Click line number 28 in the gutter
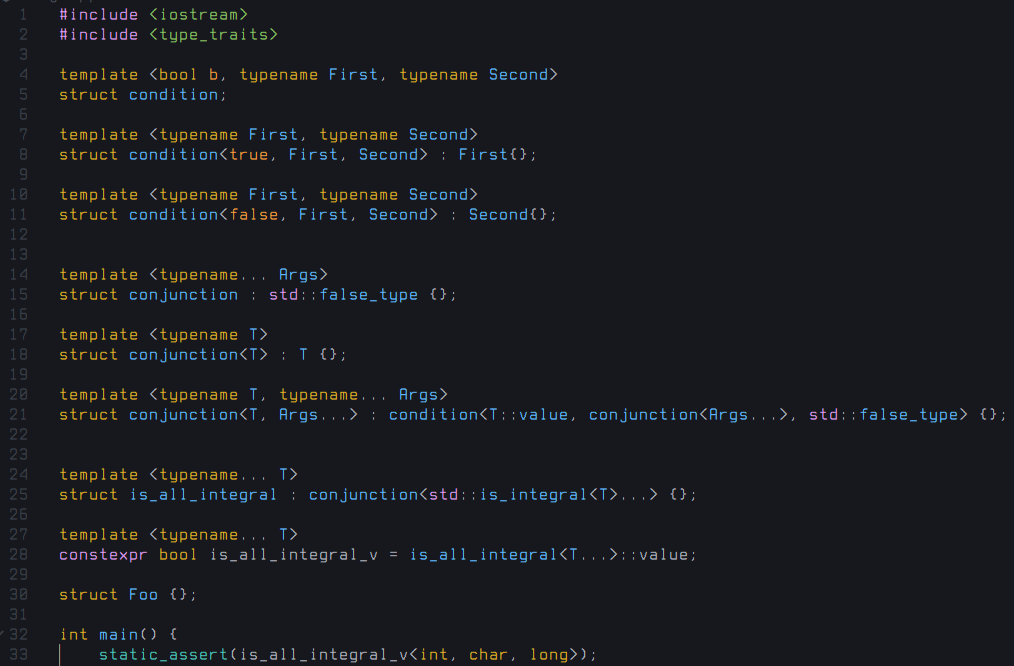The height and width of the screenshot is (666, 1014). pyautogui.click(x=22, y=554)
